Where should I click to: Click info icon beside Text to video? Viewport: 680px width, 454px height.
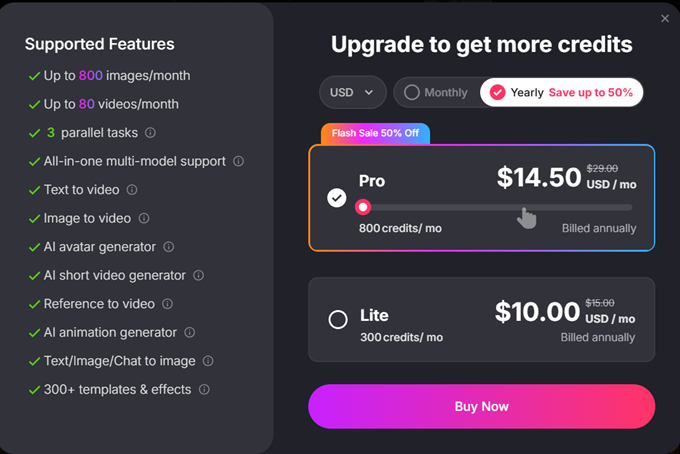[132, 190]
